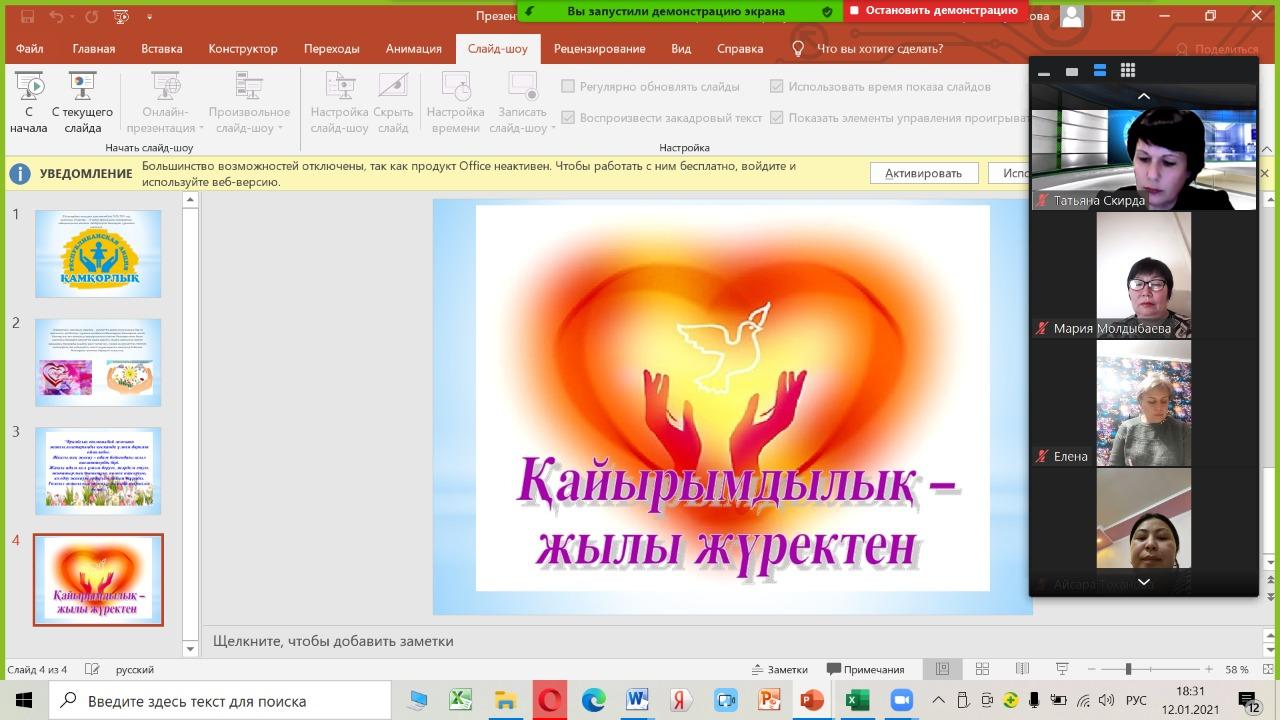Switch Zoom panel to gallery grid view

1128,70
